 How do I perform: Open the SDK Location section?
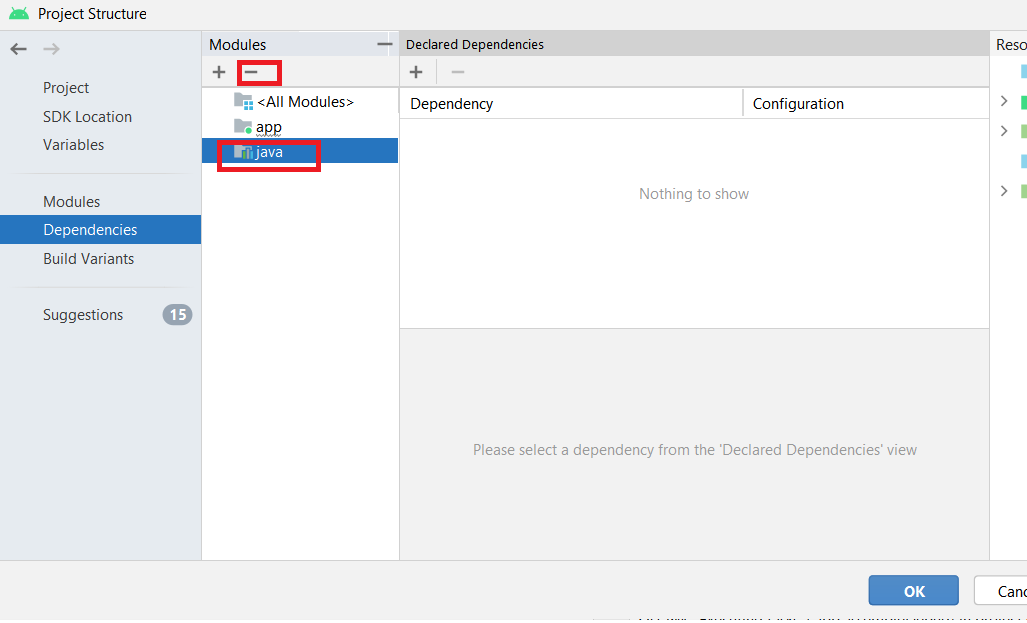pyautogui.click(x=87, y=117)
